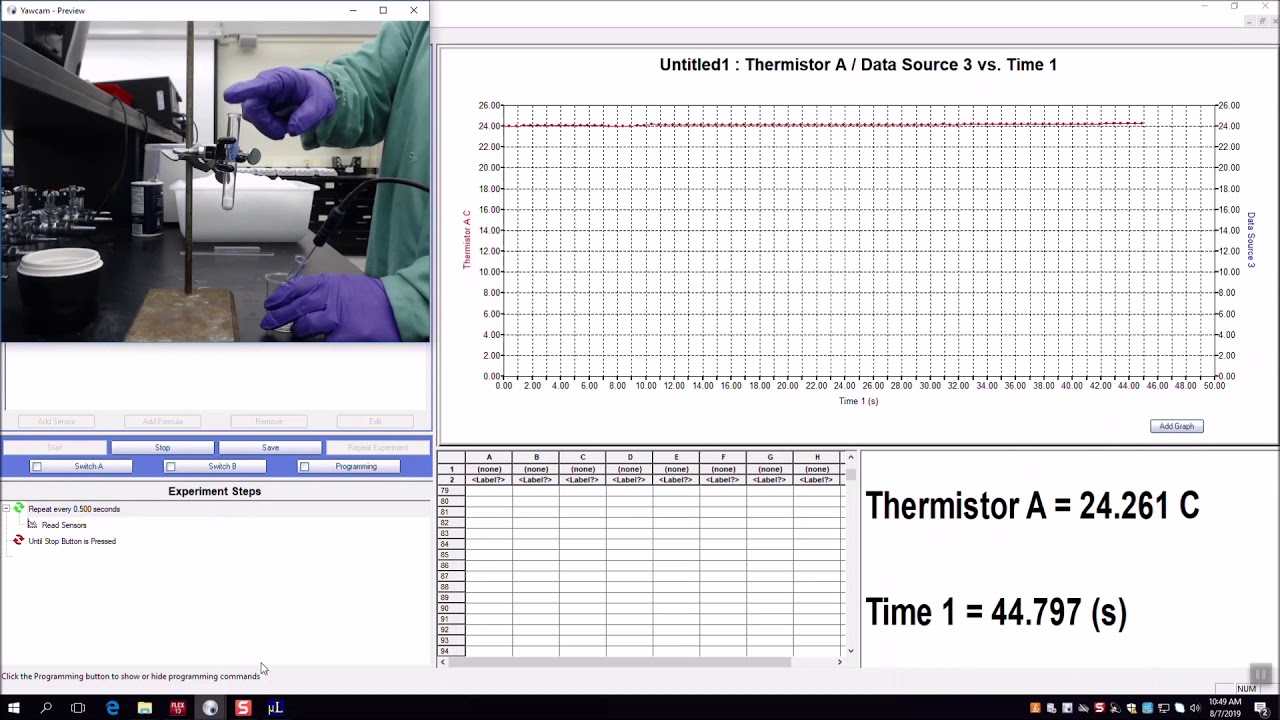Viewport: 1280px width, 720px height.
Task: Click the Time 1 = 44.797 (s) readout
Action: (996, 612)
